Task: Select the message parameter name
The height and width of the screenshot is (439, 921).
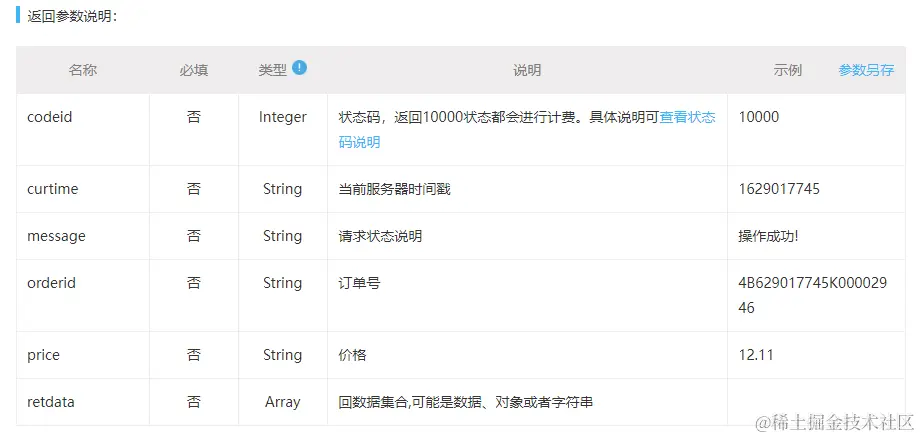Action: coord(56,236)
